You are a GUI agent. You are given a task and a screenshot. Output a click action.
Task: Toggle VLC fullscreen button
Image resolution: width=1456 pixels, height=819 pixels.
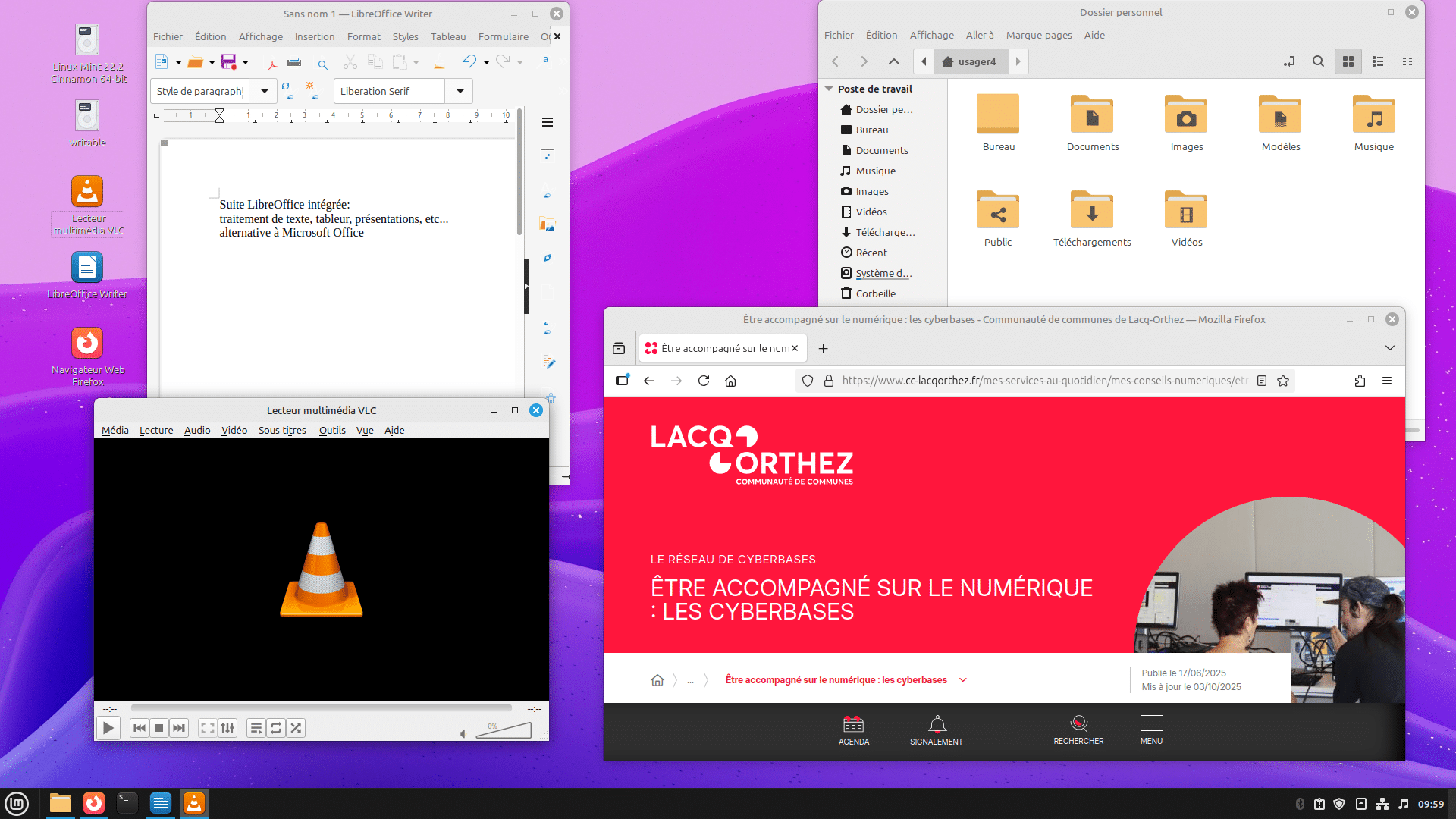click(207, 728)
